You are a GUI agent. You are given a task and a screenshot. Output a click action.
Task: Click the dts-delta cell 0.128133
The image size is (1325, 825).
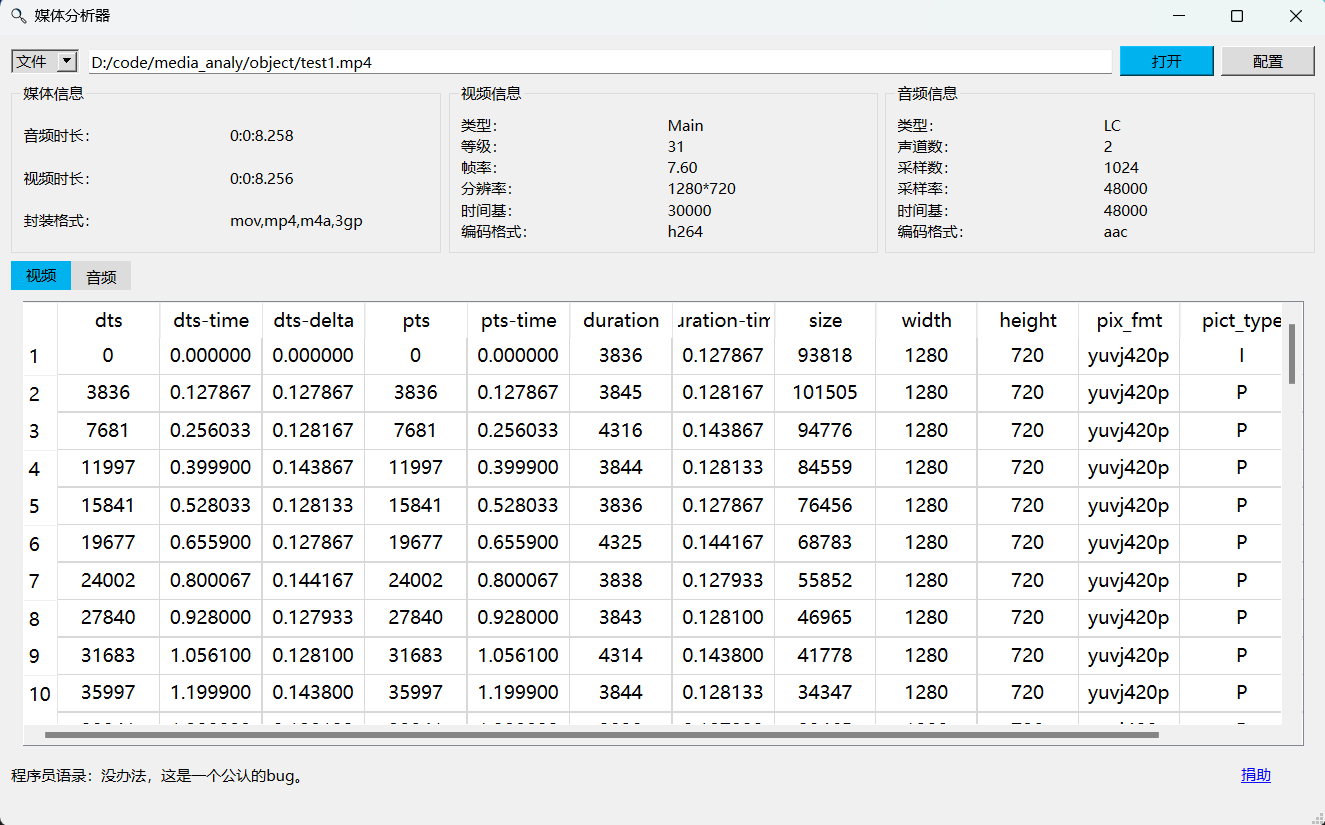[313, 505]
